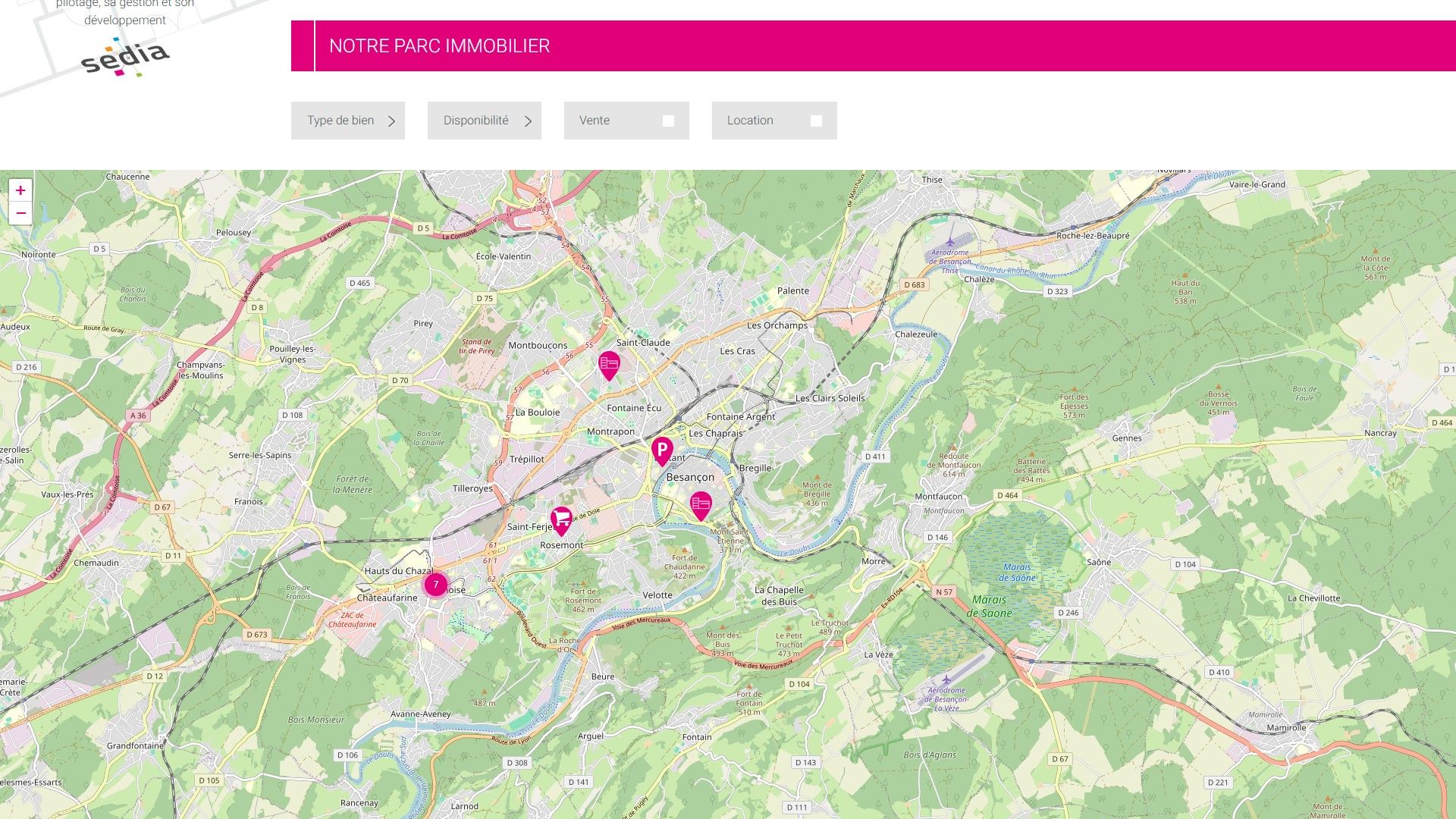Image resolution: width=1456 pixels, height=819 pixels.
Task: Click the Les Clairs Soleils label
Action: 830,397
